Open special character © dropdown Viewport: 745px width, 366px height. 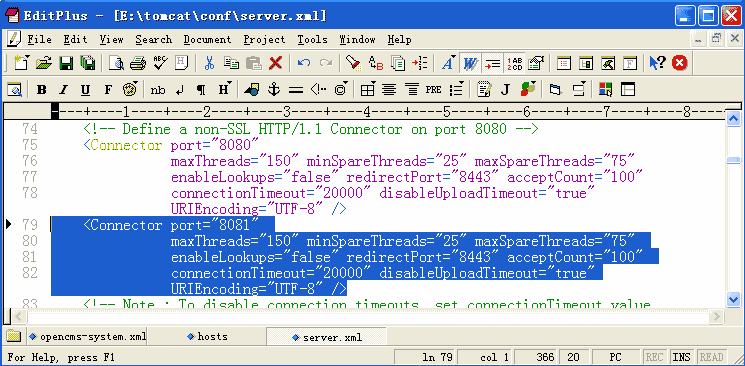[x=341, y=89]
